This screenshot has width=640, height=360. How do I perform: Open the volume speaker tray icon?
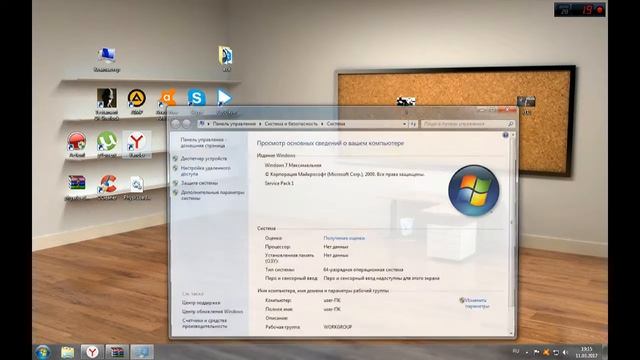566,352
